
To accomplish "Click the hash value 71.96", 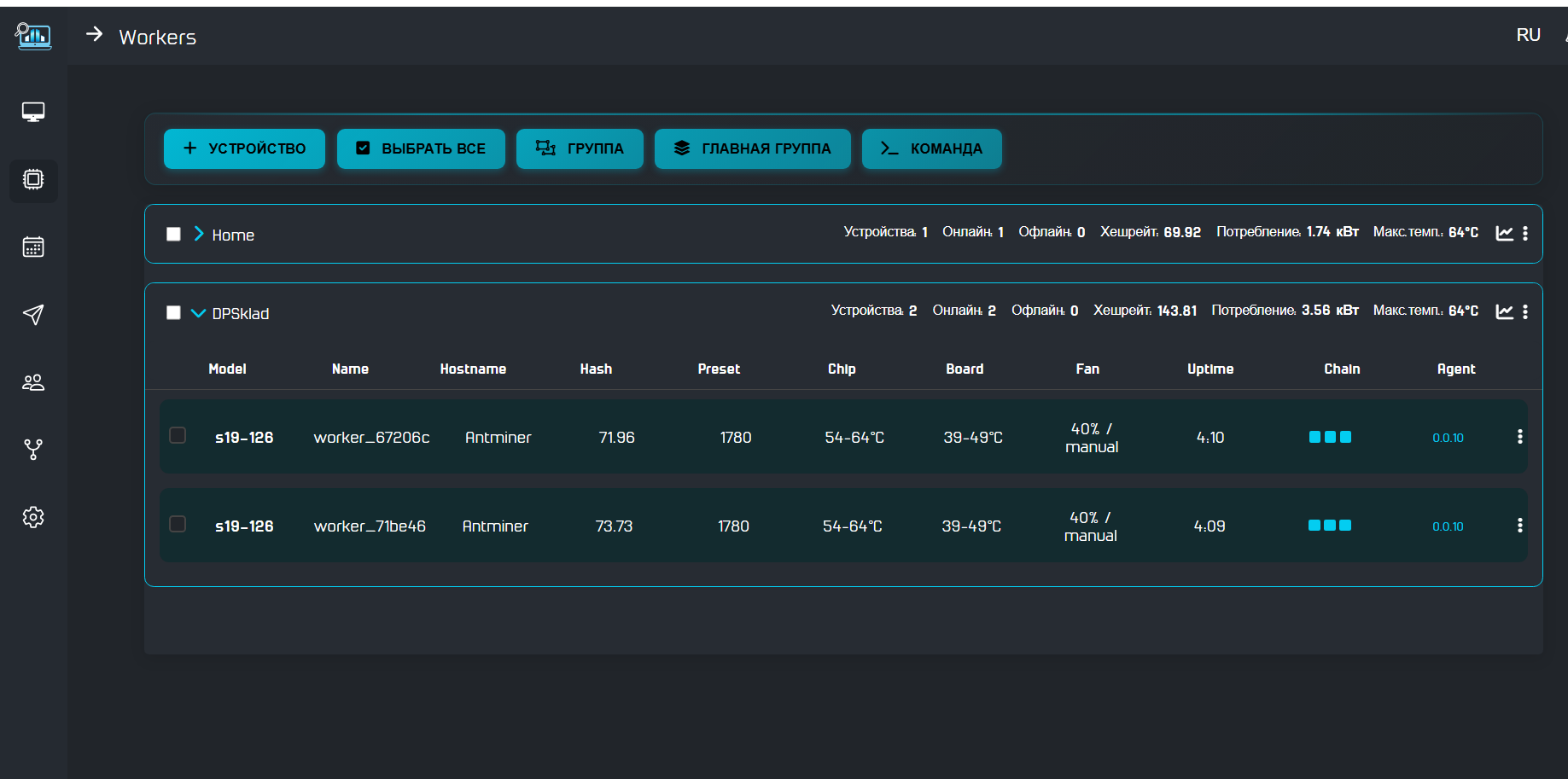I will pos(616,438).
